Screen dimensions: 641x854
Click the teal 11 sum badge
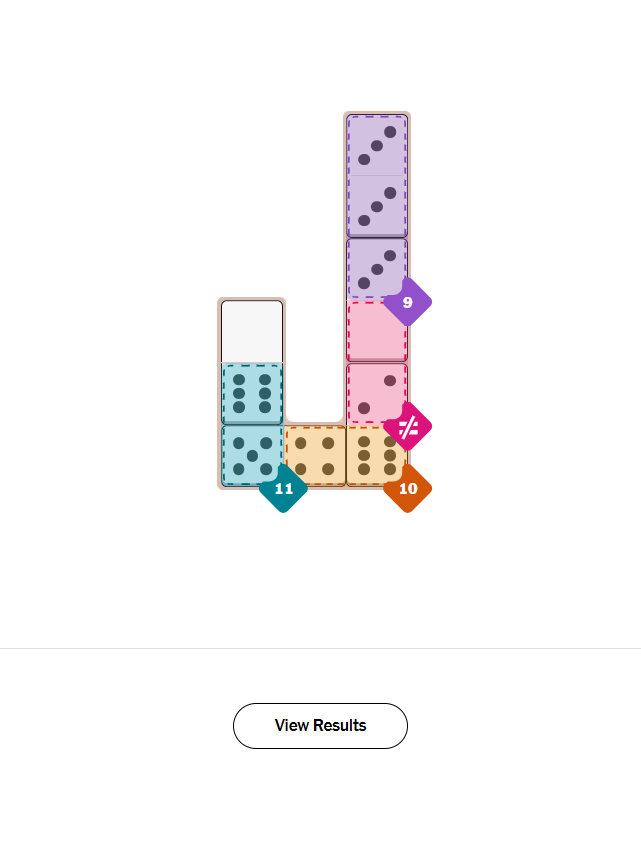coord(284,488)
